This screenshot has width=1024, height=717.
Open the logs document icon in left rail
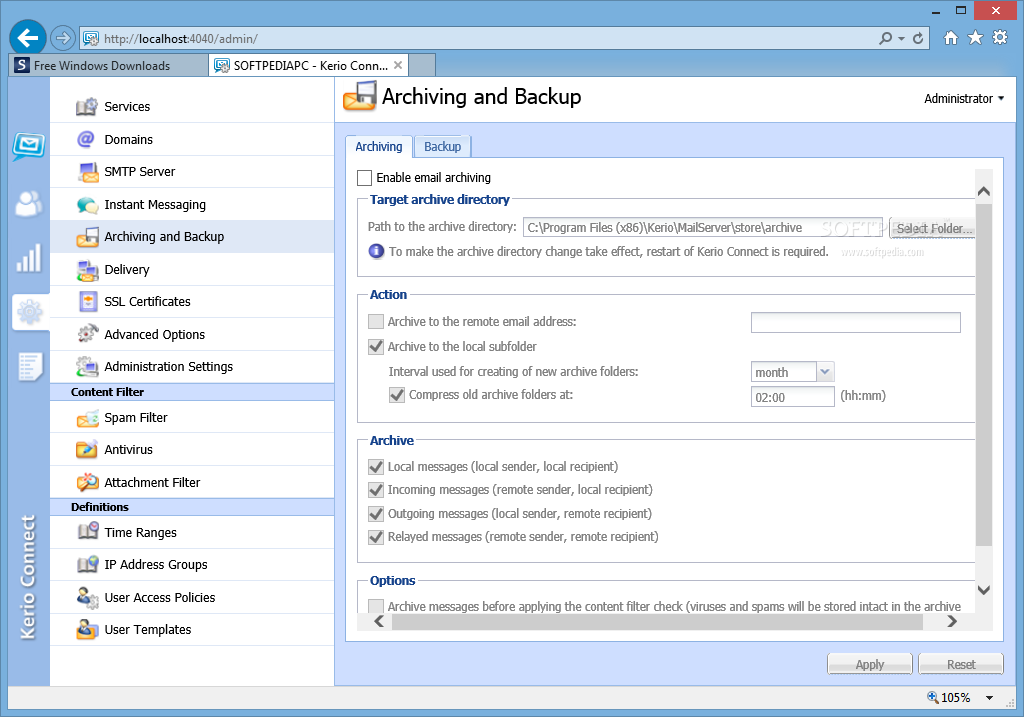point(30,366)
